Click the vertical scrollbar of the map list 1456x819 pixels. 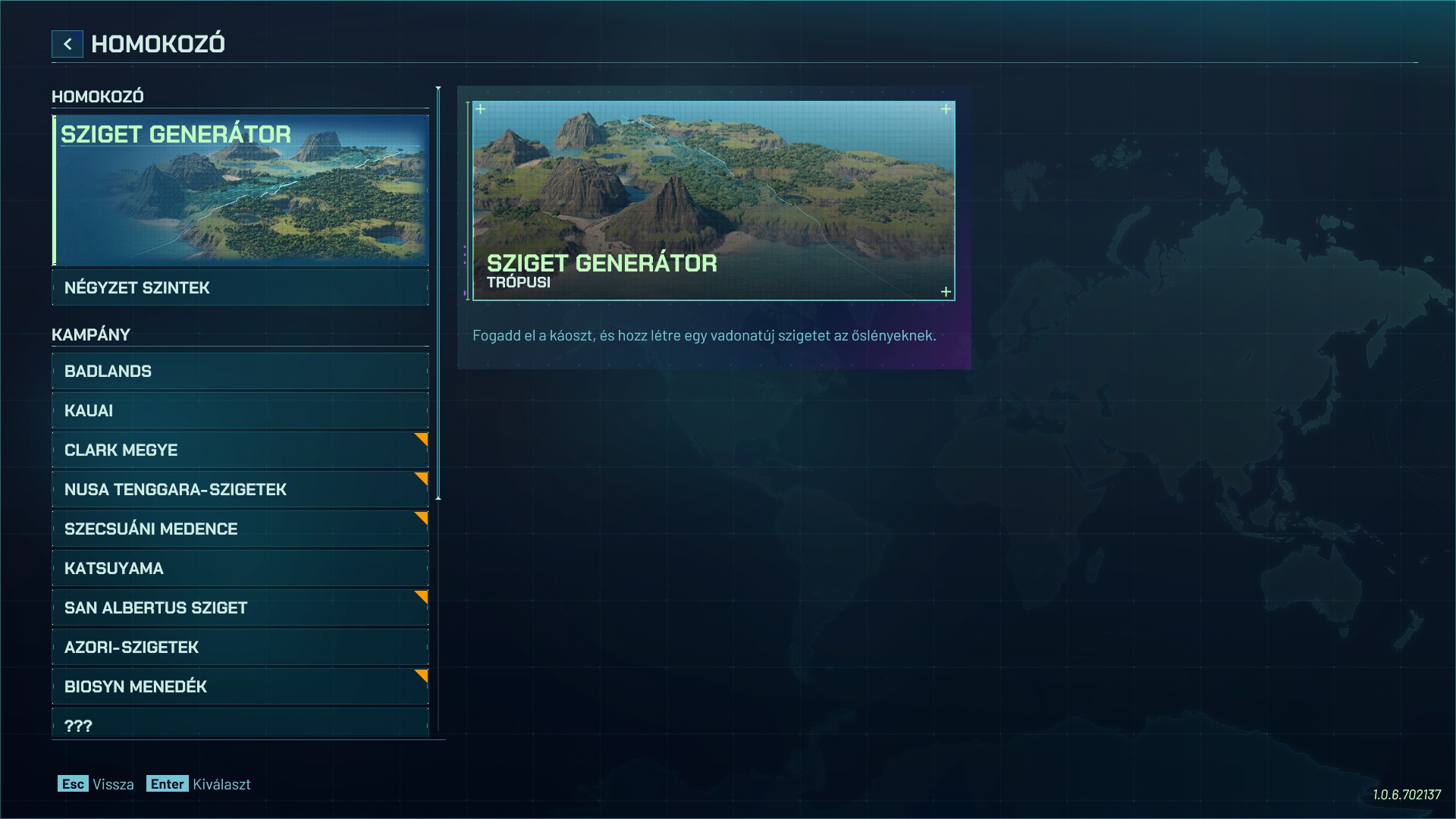tap(438, 293)
